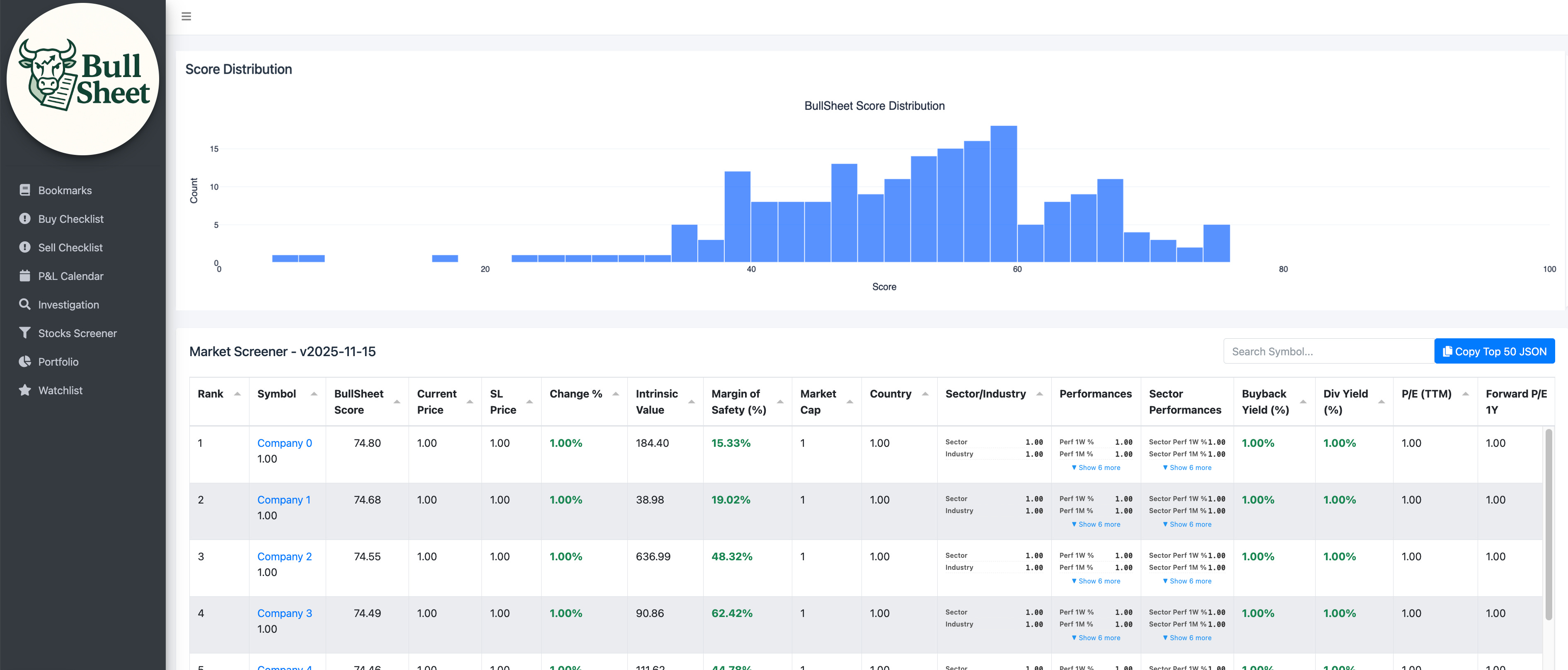Viewport: 1568px width, 670px height.
Task: Expand Show 6 more in Company 0 Performances
Action: coord(1096,468)
